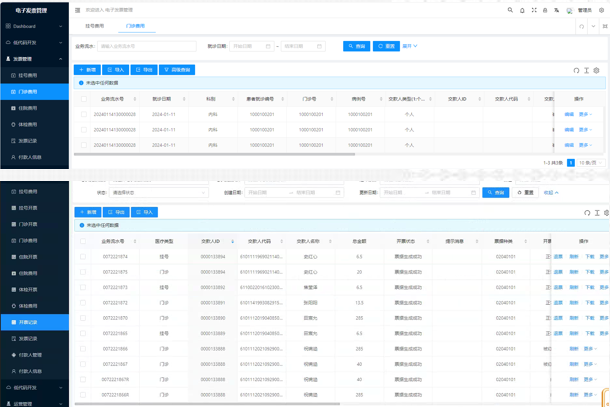This screenshot has height=407, width=610.
Task: Select all rows via upper table header checkbox
Action: [84, 99]
